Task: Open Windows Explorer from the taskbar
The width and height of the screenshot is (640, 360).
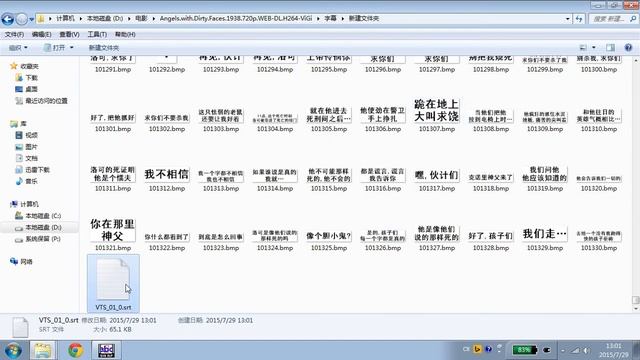Action: [x=42, y=350]
